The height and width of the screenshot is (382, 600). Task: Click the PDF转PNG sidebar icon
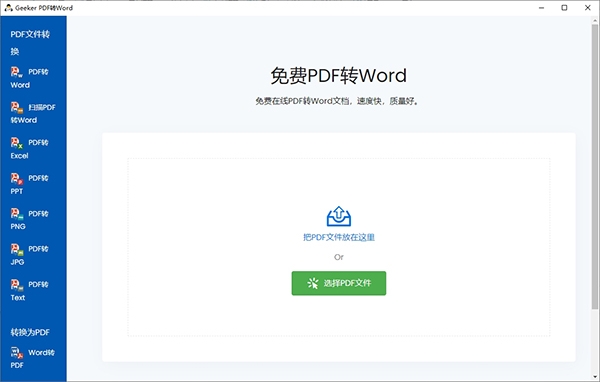click(x=16, y=214)
